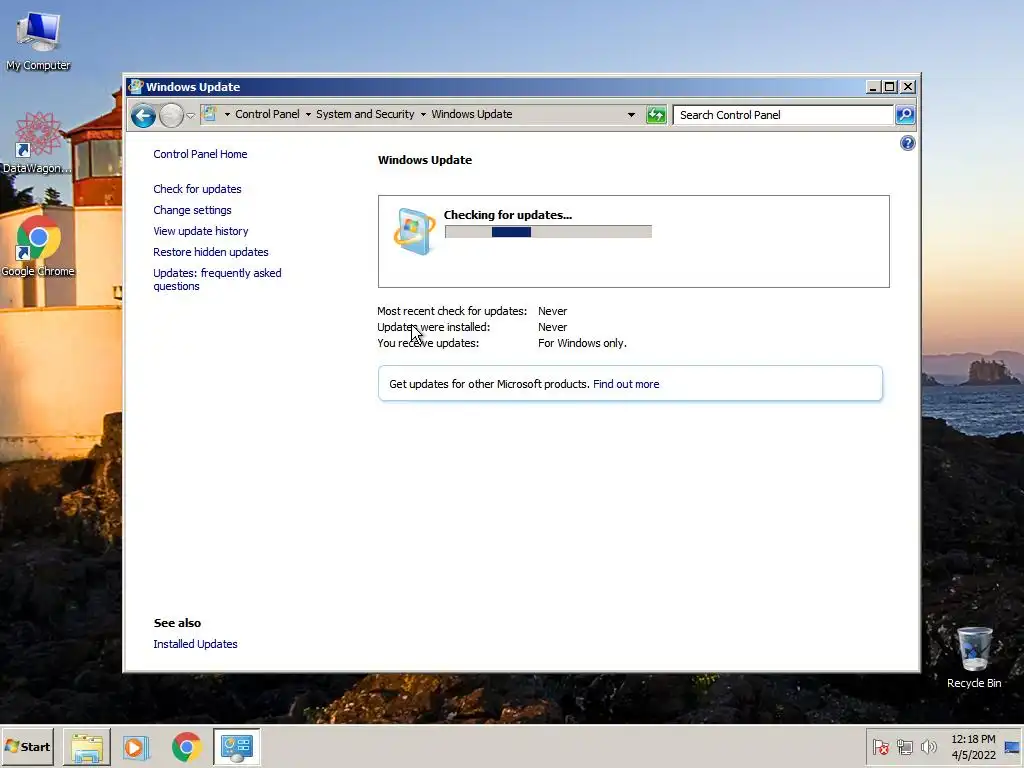Click Check for updates link
The width and height of the screenshot is (1024, 768).
(x=197, y=189)
